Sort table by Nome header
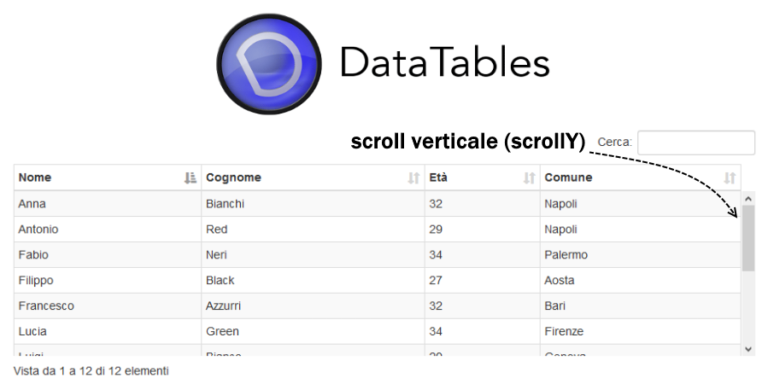This screenshot has height=384, width=768. pyautogui.click(x=108, y=177)
